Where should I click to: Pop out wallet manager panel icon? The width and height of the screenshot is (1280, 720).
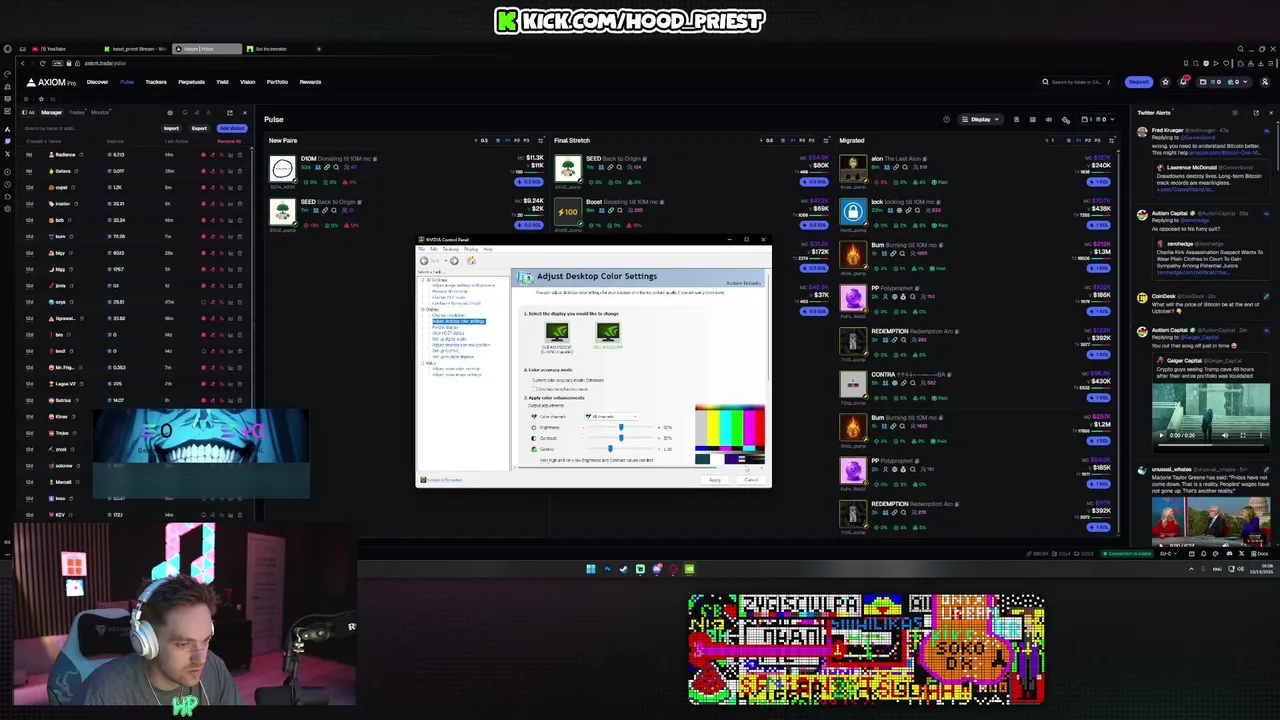point(230,112)
